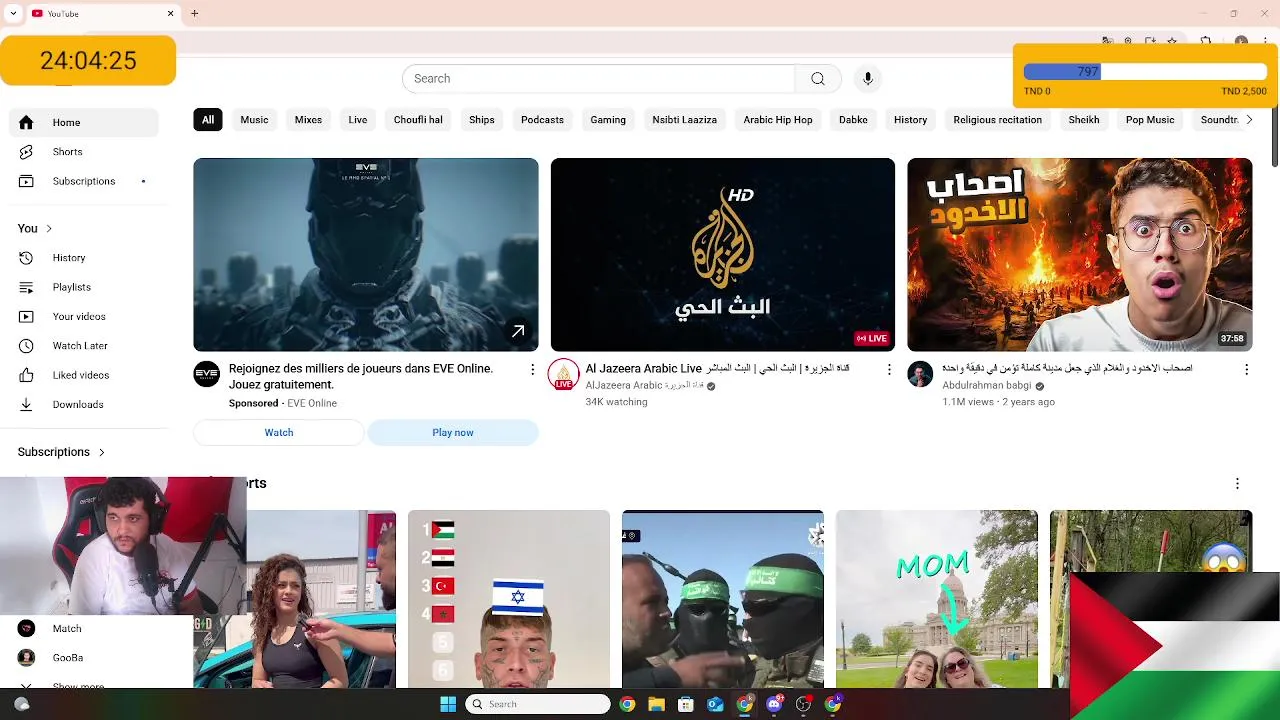This screenshot has width=1280, height=720.
Task: Open Discord from taskbar
Action: click(x=774, y=704)
